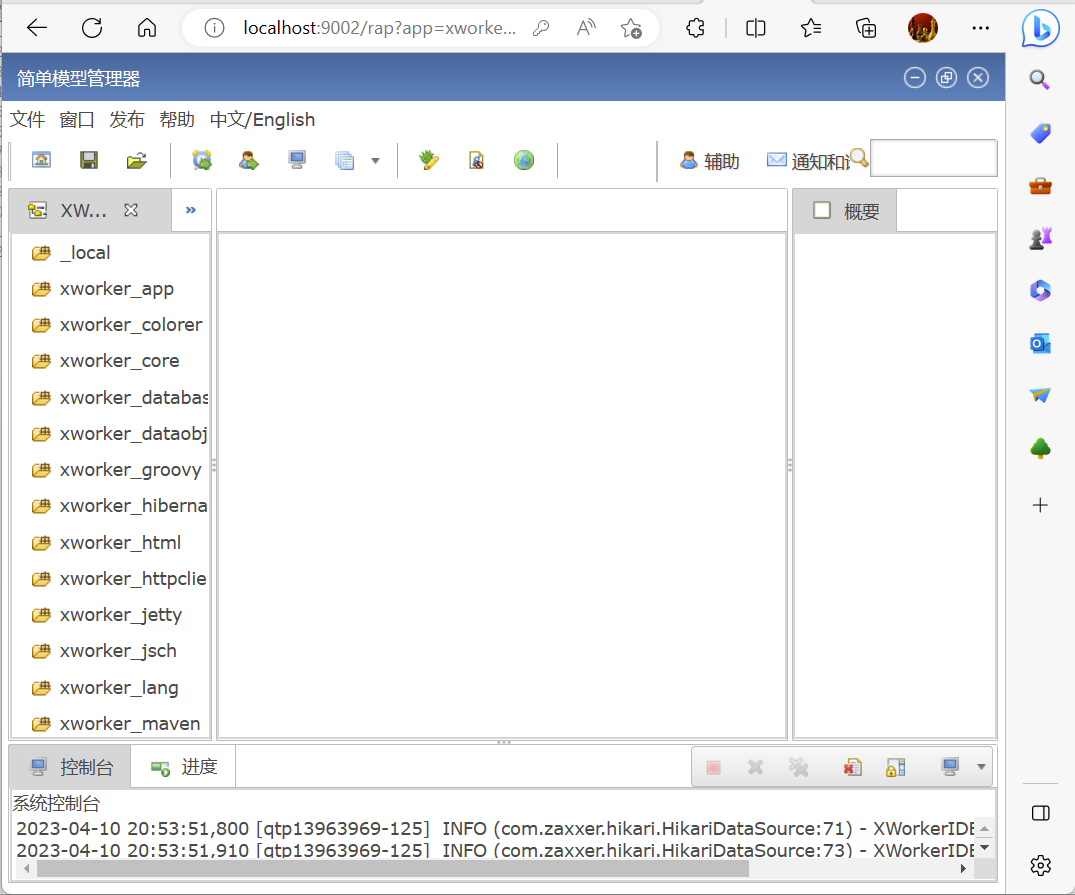Viewport: 1075px width, 895px height.
Task: Click the lock/scroll lock icon in console toolbar
Action: (x=895, y=767)
